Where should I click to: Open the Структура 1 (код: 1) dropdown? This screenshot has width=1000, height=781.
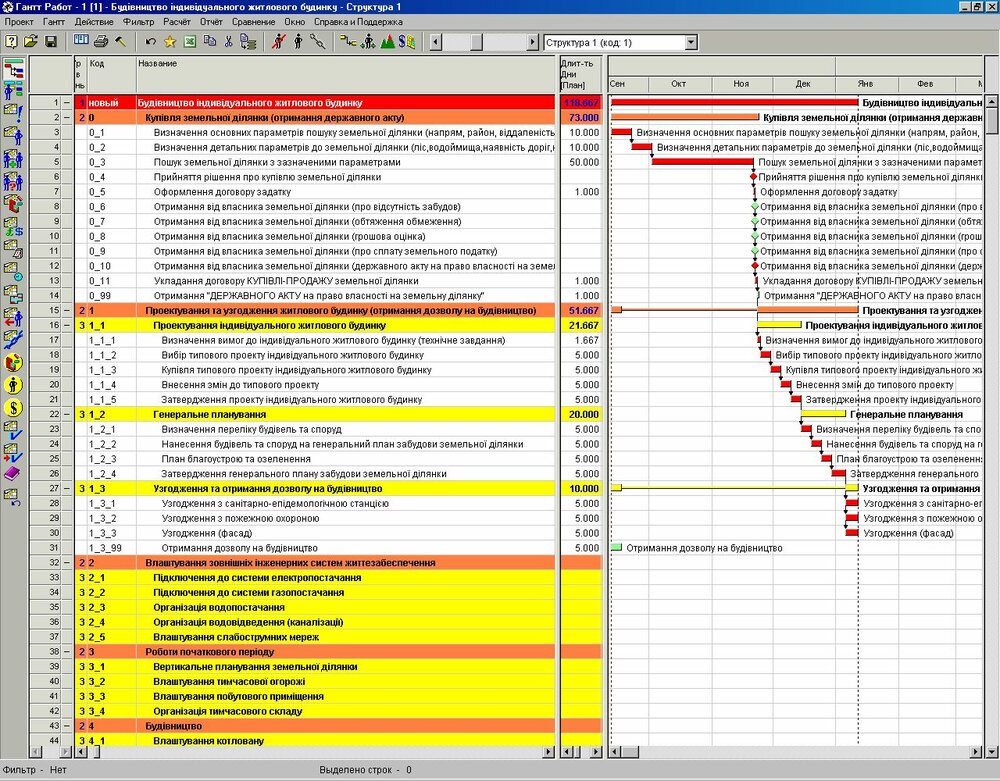690,43
